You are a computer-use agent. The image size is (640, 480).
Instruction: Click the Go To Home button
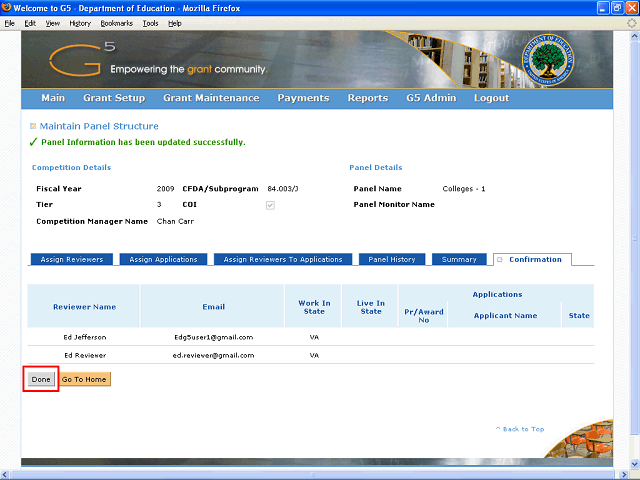[84, 379]
